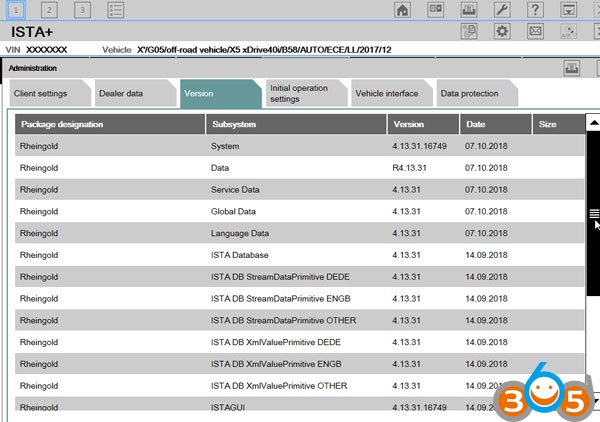Select operation tab number 1
This screenshot has width=600, height=422.
tap(16, 10)
